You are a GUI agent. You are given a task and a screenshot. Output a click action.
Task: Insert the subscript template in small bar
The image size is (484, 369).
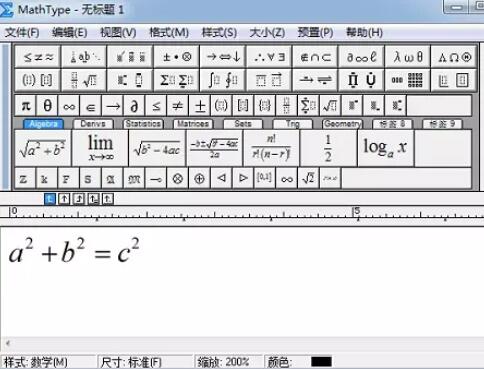374,106
